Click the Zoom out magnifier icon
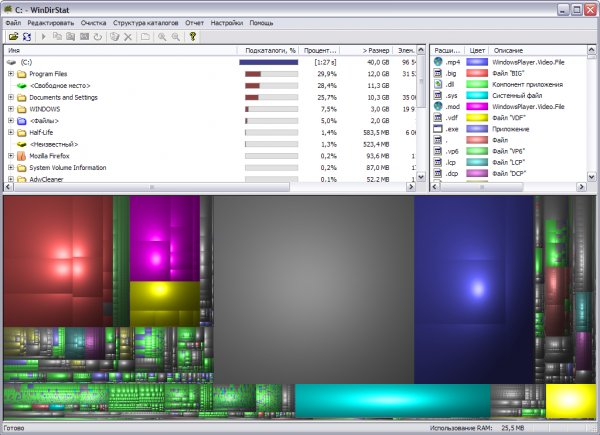 pos(176,37)
